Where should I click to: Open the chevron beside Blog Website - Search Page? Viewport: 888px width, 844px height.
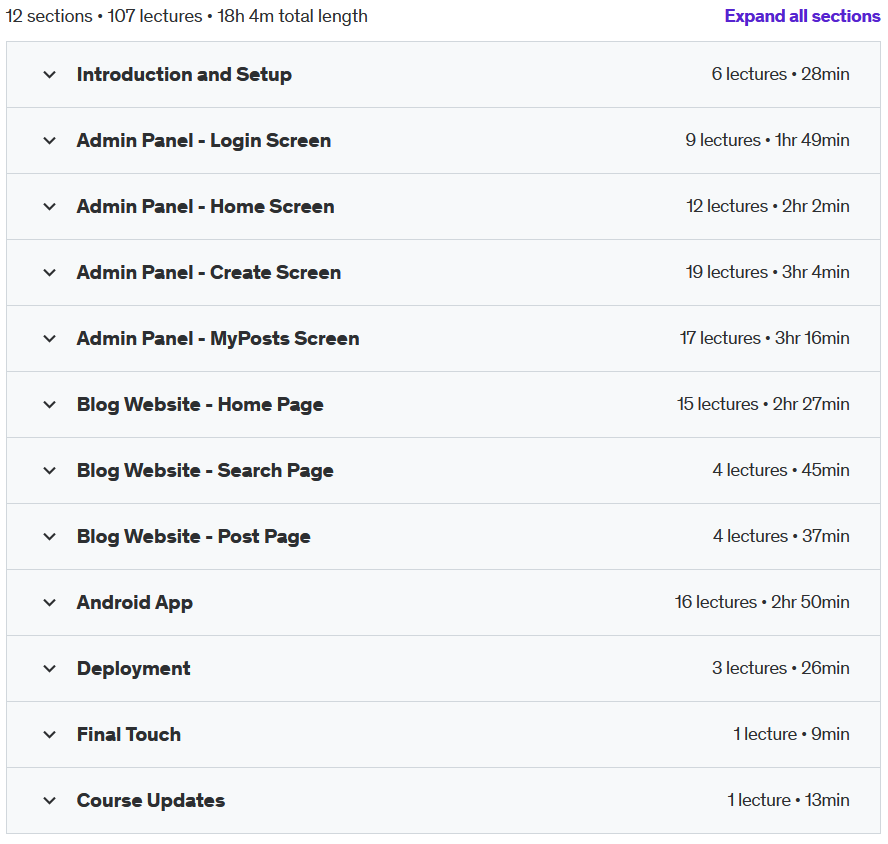tap(50, 470)
